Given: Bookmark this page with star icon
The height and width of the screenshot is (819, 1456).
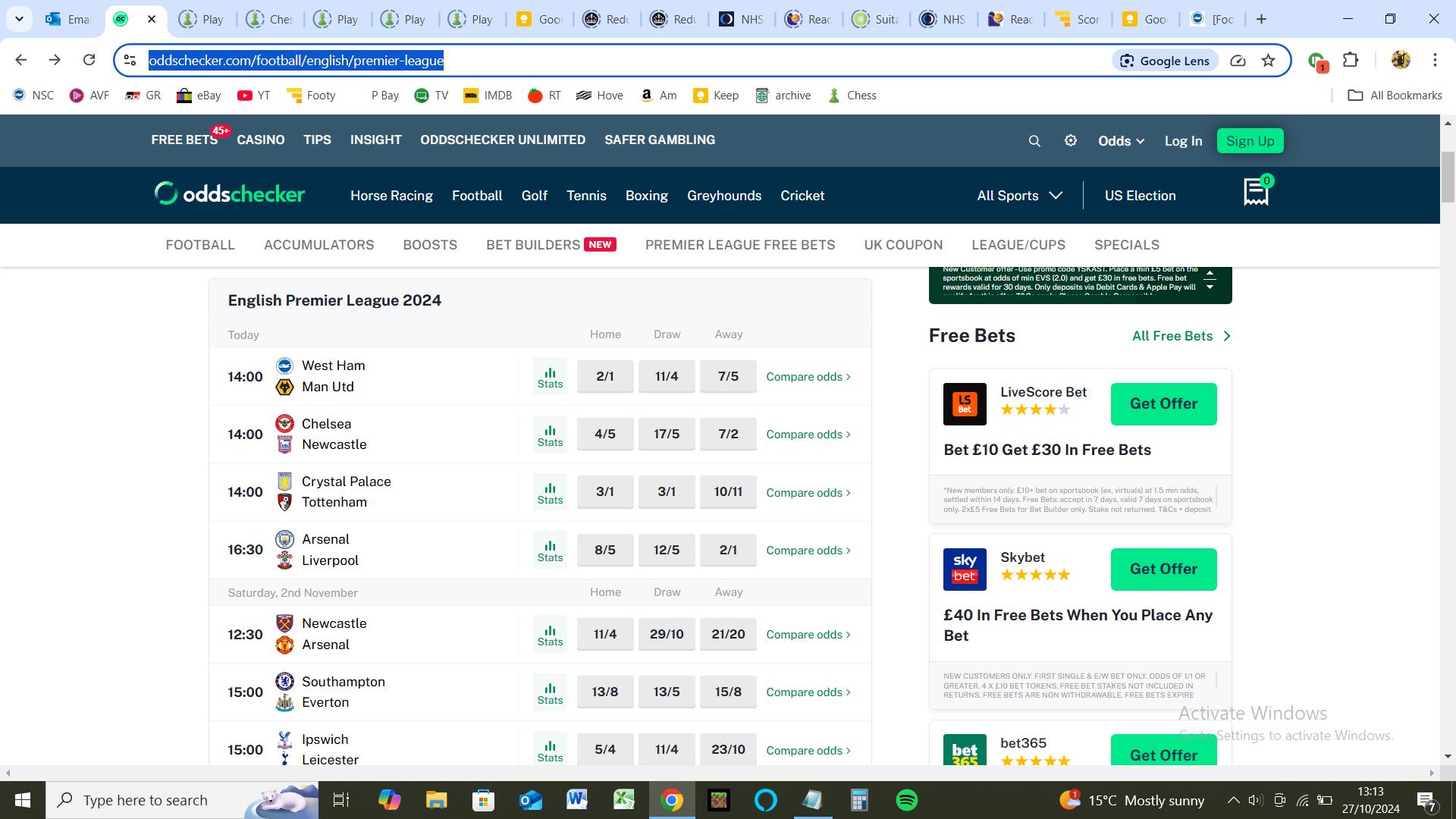Looking at the screenshot, I should 1268,61.
